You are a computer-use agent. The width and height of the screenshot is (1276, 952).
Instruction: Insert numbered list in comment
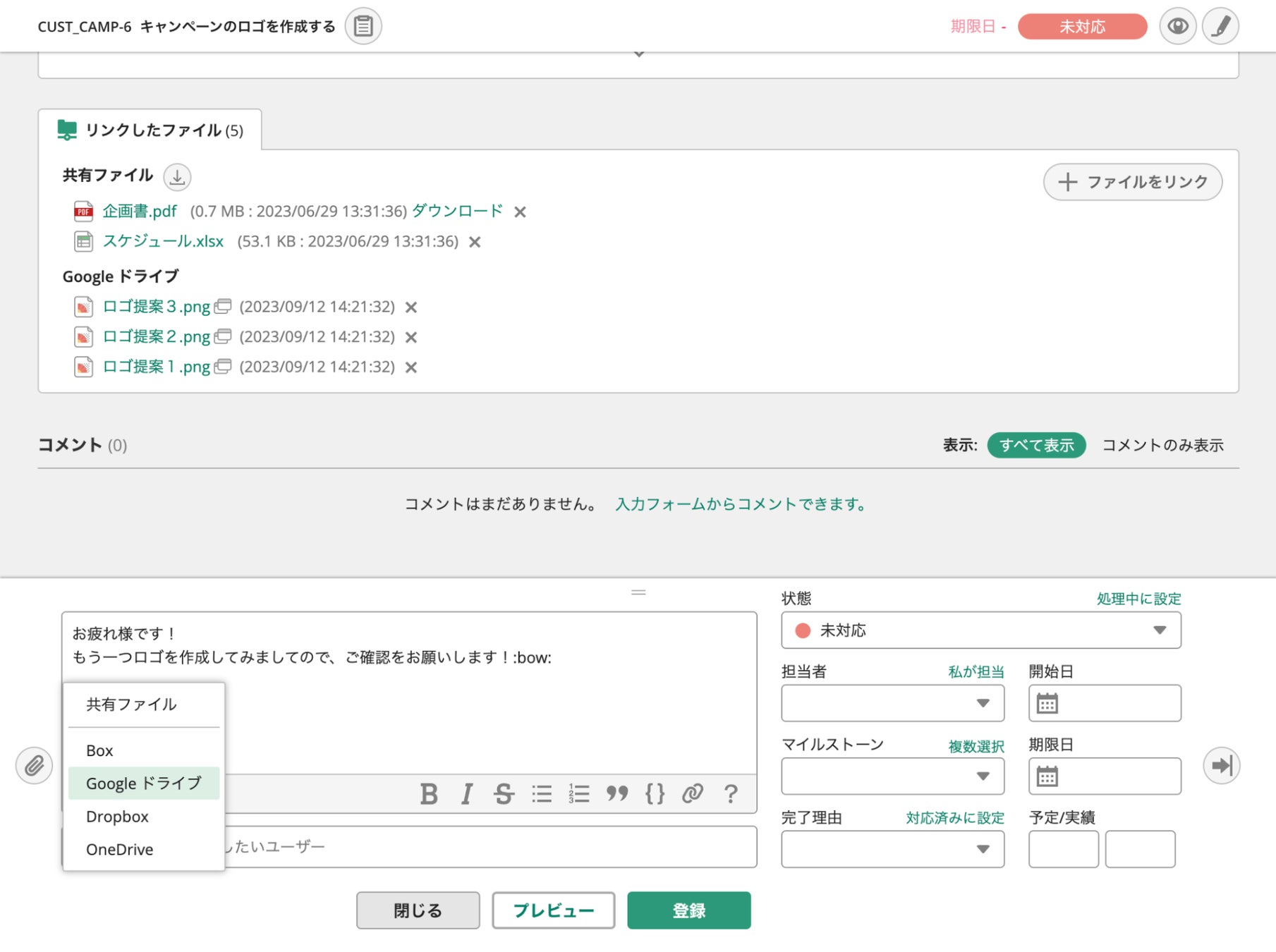(579, 794)
